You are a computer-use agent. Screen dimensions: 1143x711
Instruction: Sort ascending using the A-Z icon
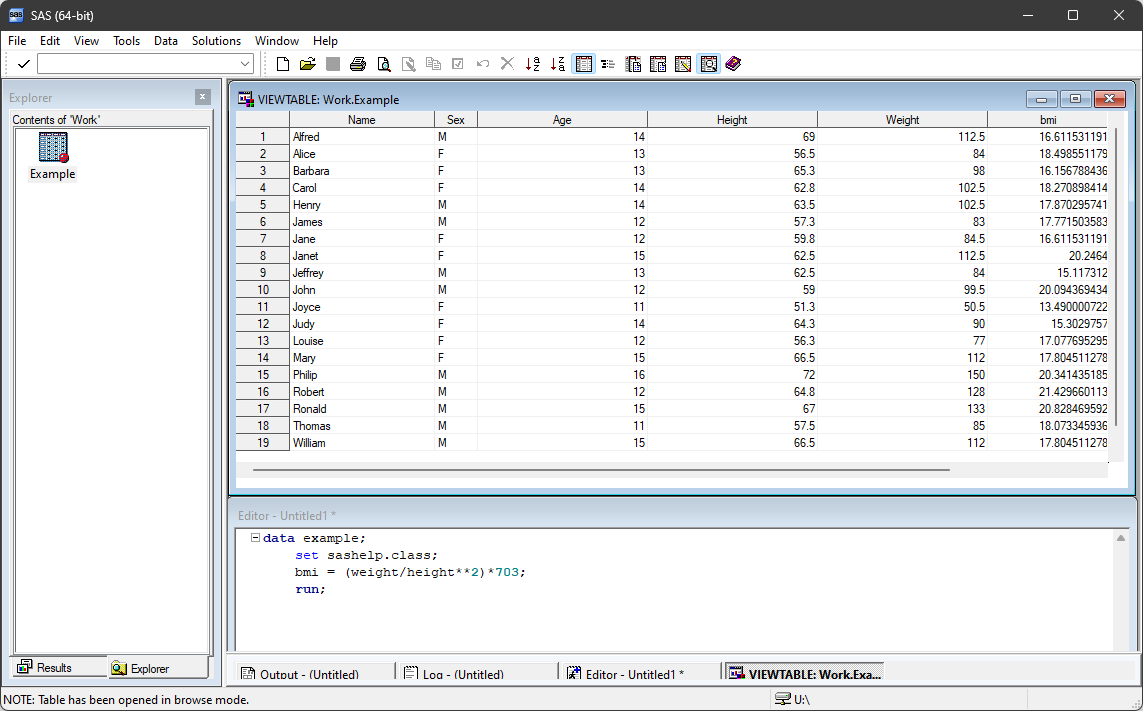[x=533, y=64]
